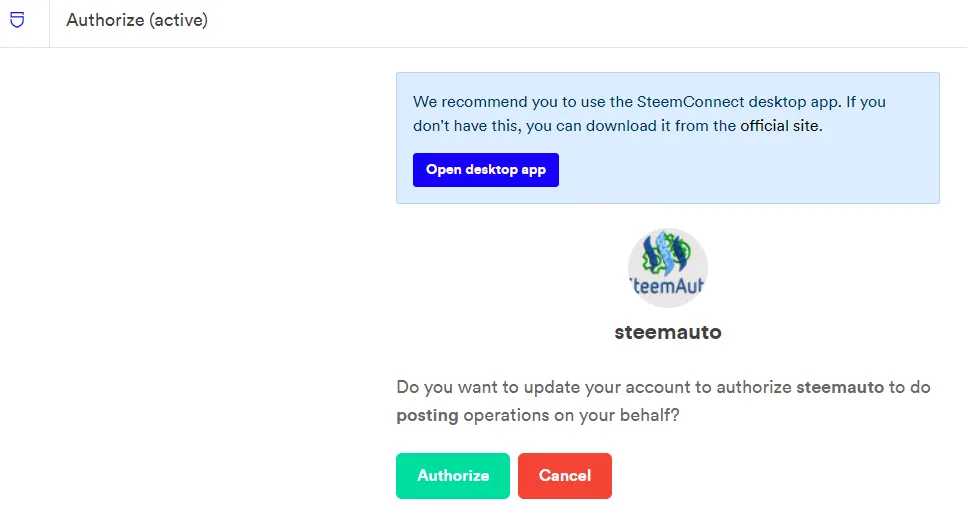Click the "We recommend you to use" text
967x507 pixels.
502,102
